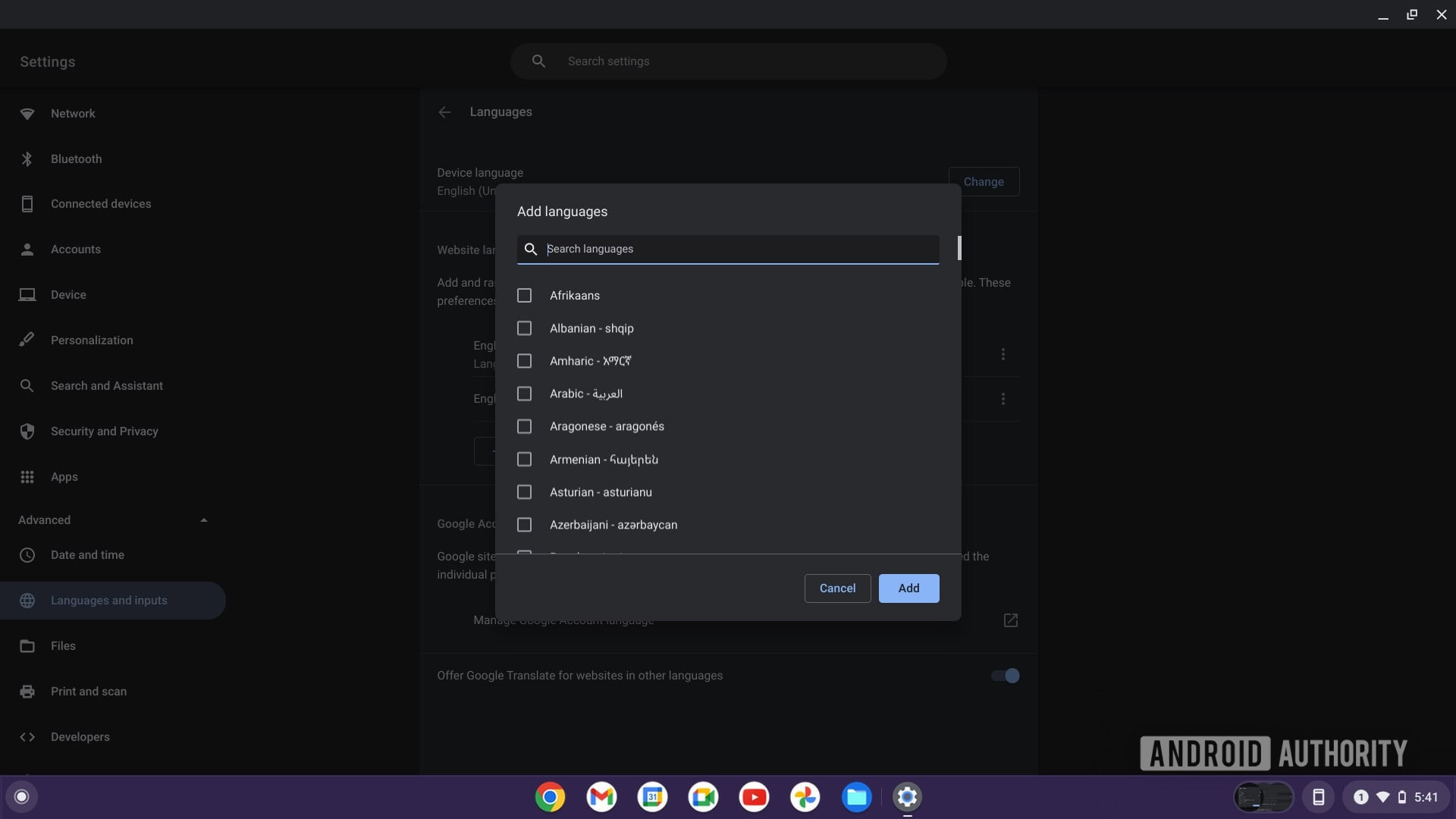
Task: Select Security and Privacy settings menu
Action: tap(104, 431)
